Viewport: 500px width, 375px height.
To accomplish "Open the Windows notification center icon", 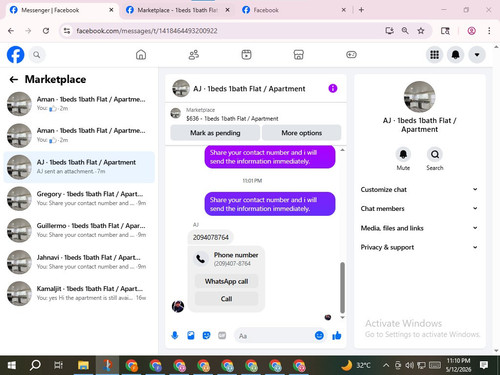I will click(x=484, y=365).
